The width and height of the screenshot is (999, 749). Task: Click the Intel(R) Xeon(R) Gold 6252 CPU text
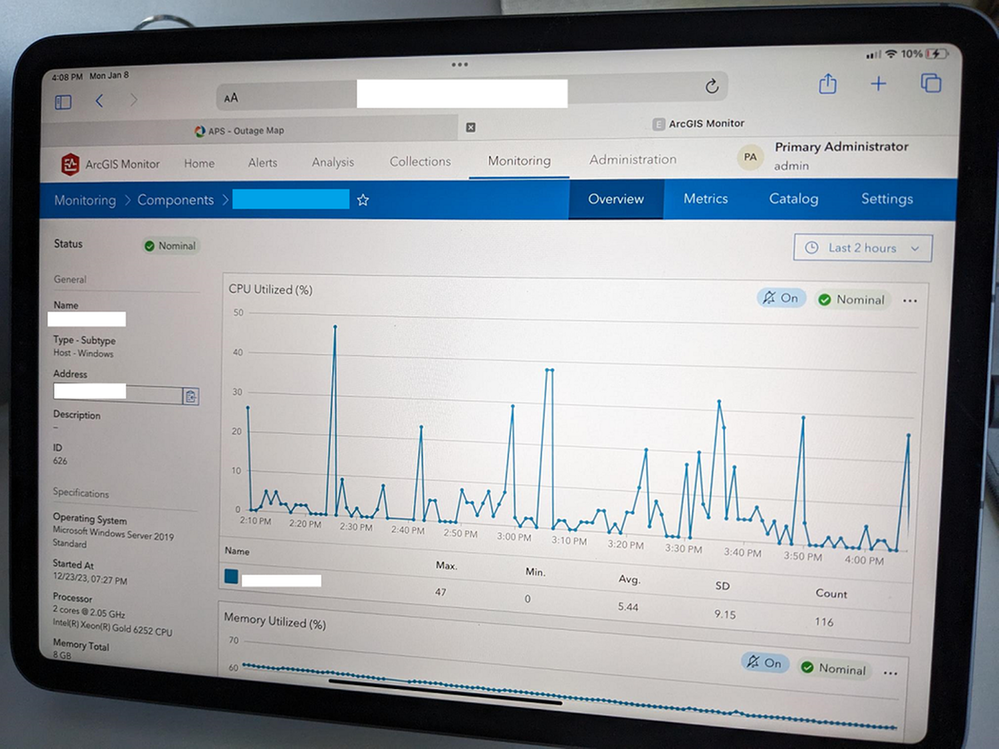112,627
